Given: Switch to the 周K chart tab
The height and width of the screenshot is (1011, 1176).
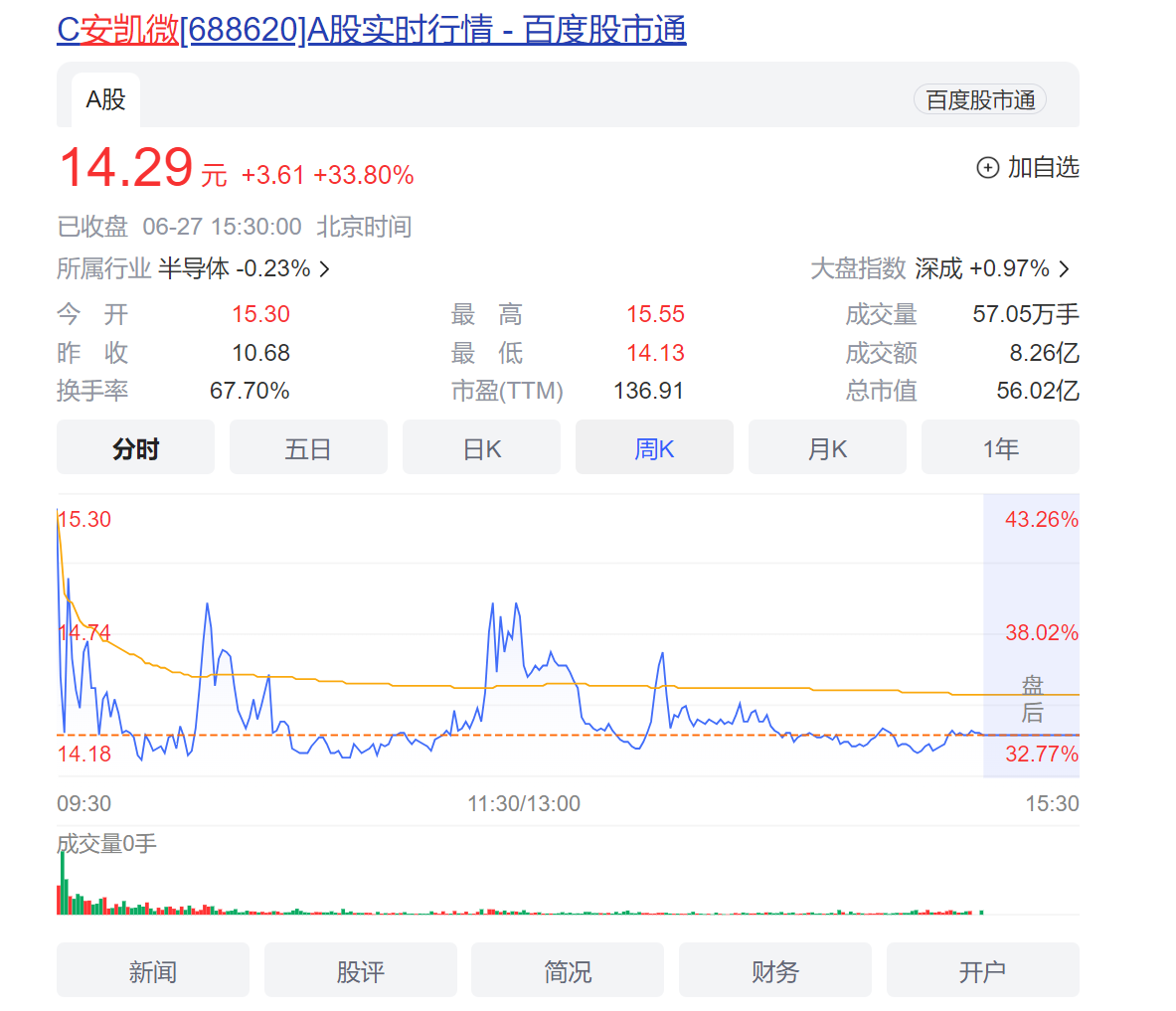Looking at the screenshot, I should click(654, 448).
